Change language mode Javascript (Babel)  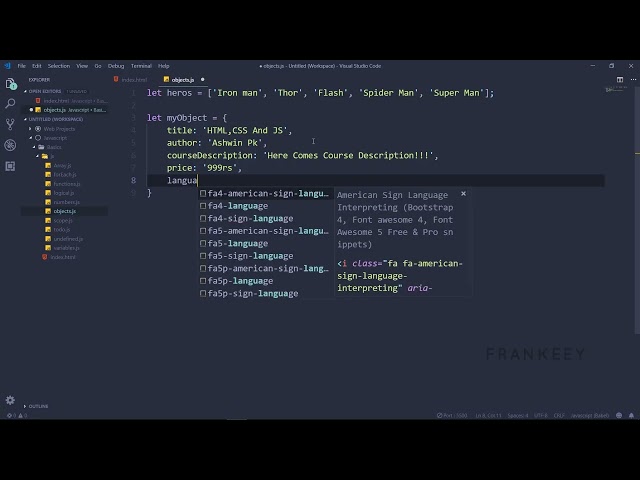tap(590, 416)
